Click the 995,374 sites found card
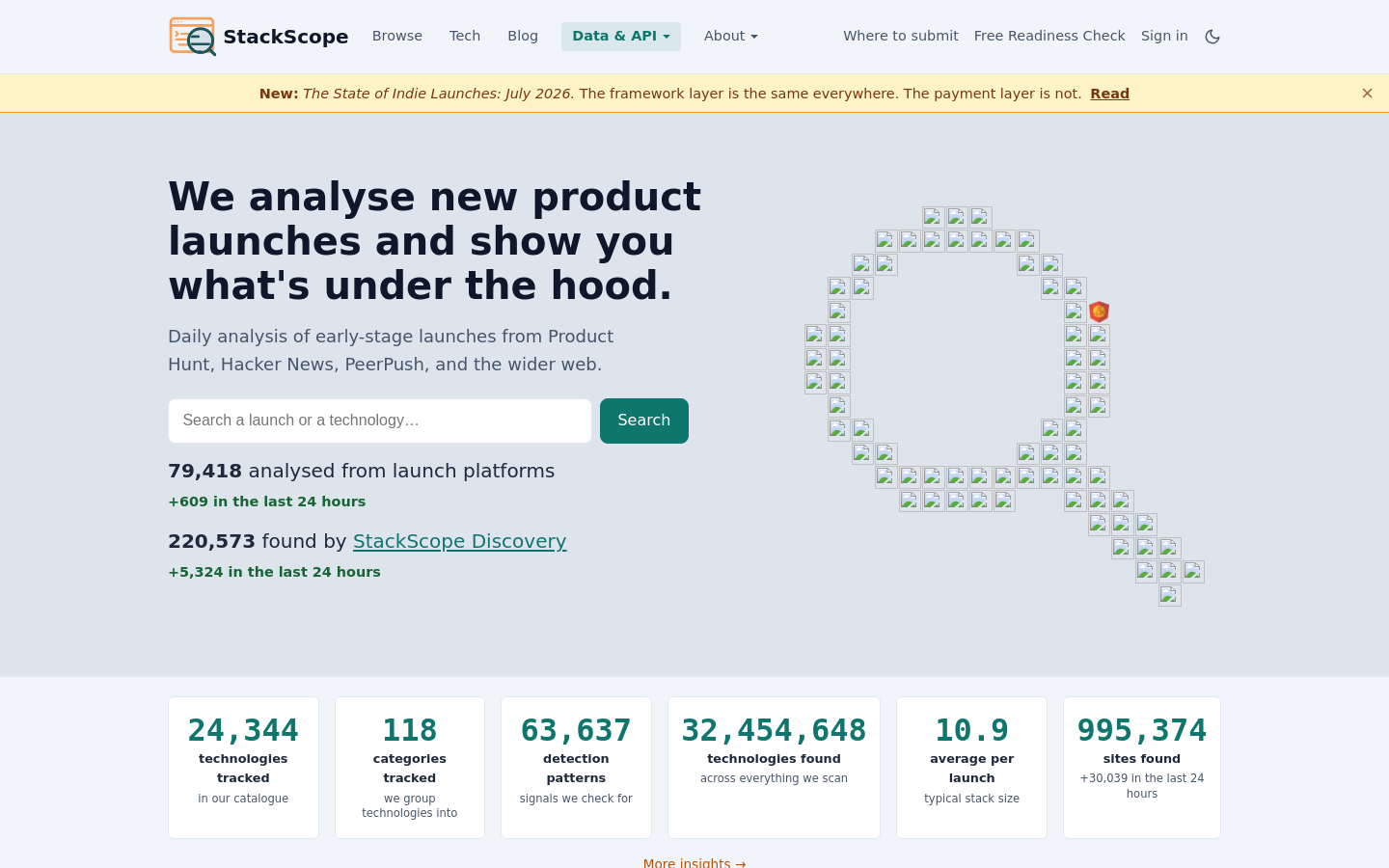The image size is (1389, 868). [1142, 768]
